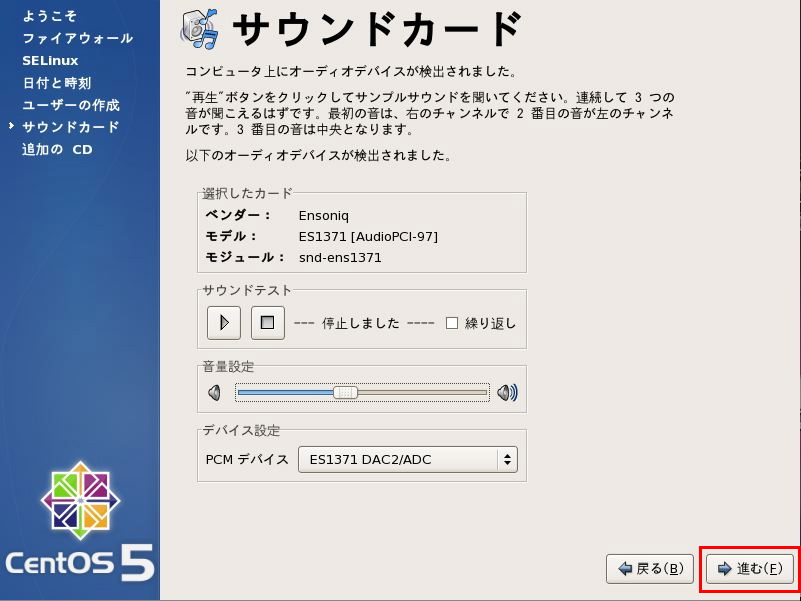Click the CentOS logo emblem
801x601 pixels.
80,501
